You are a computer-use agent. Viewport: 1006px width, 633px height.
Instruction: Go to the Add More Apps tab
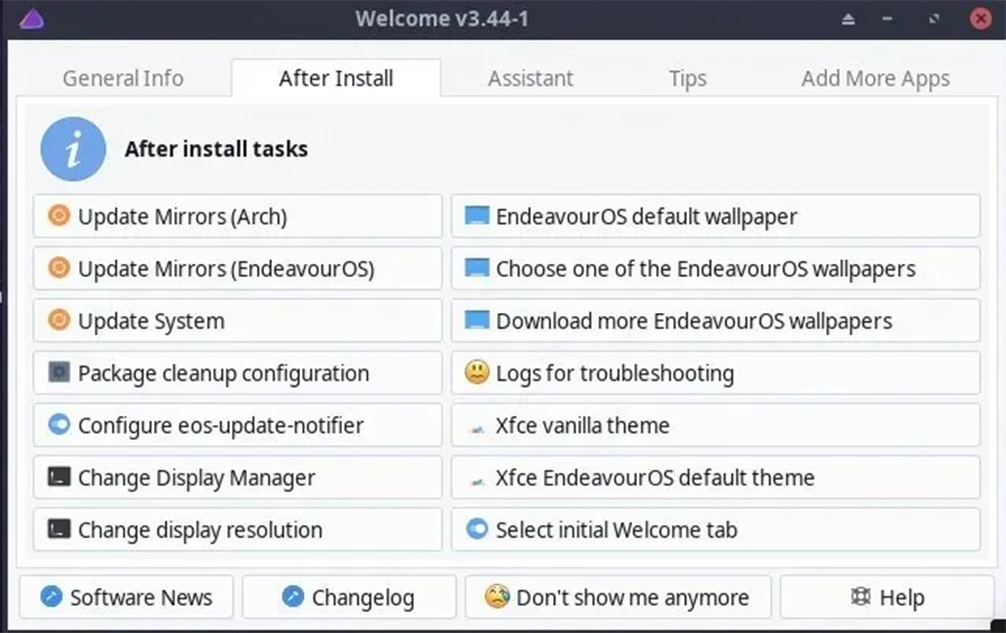(875, 78)
